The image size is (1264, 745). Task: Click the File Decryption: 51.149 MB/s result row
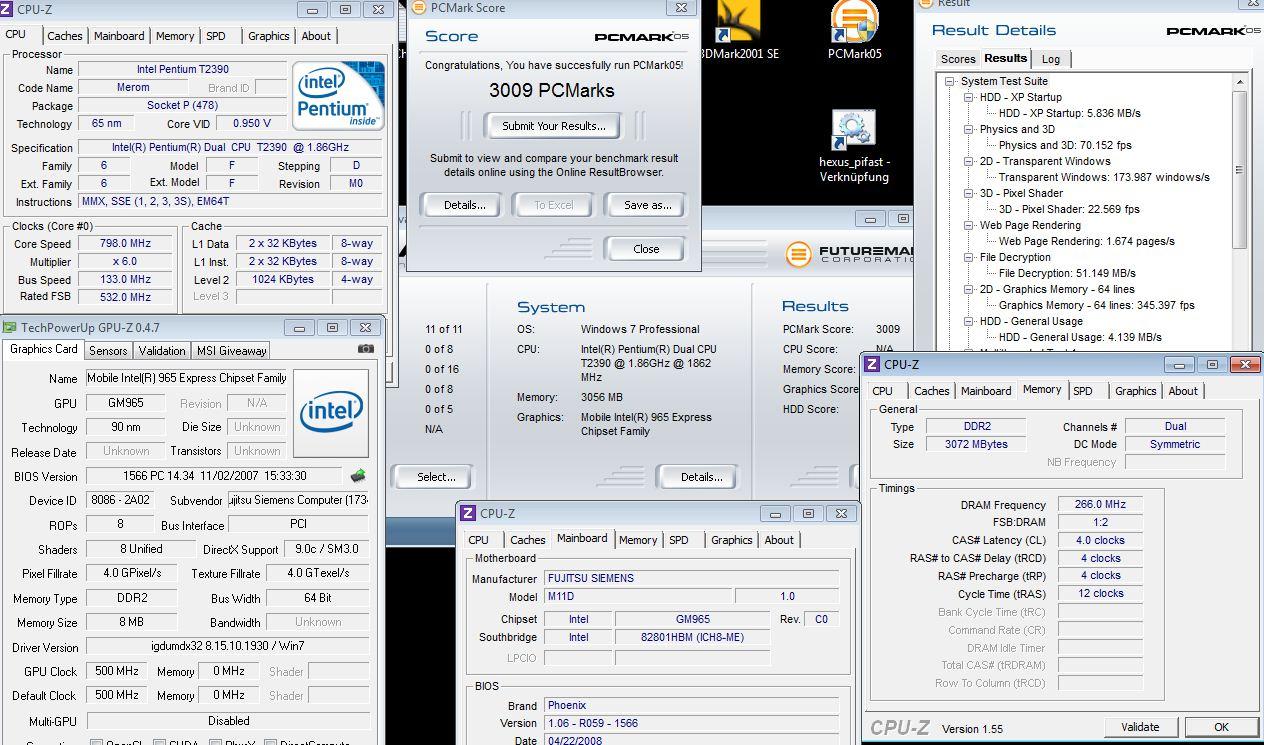coord(1067,273)
